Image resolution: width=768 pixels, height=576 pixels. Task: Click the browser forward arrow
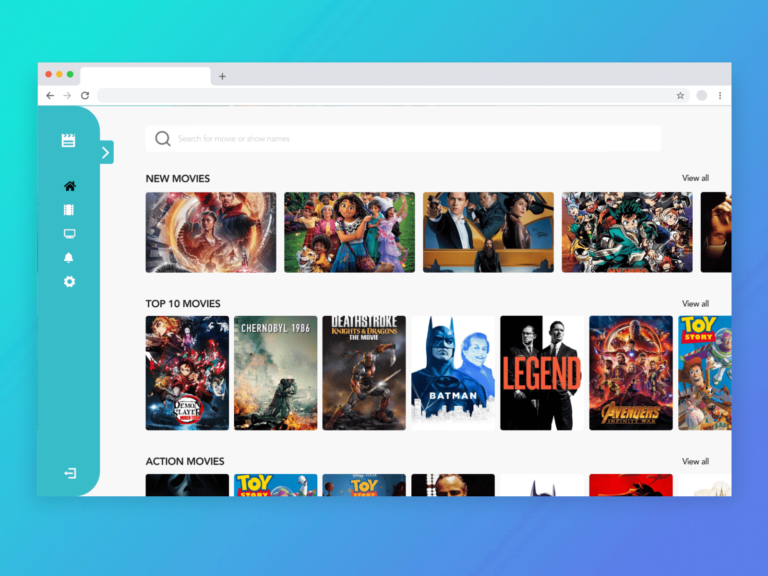(x=67, y=96)
